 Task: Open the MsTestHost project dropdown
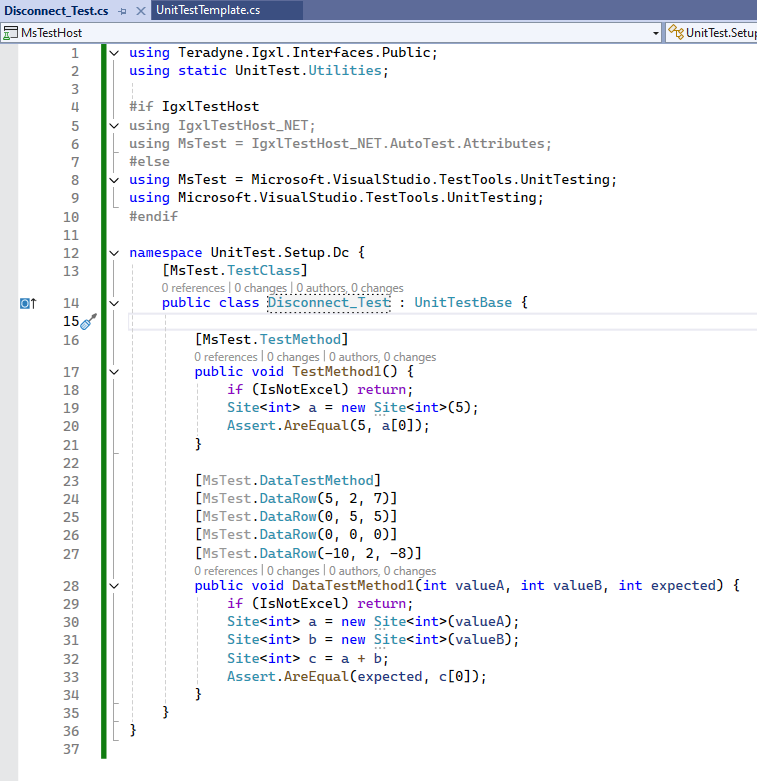point(656,33)
